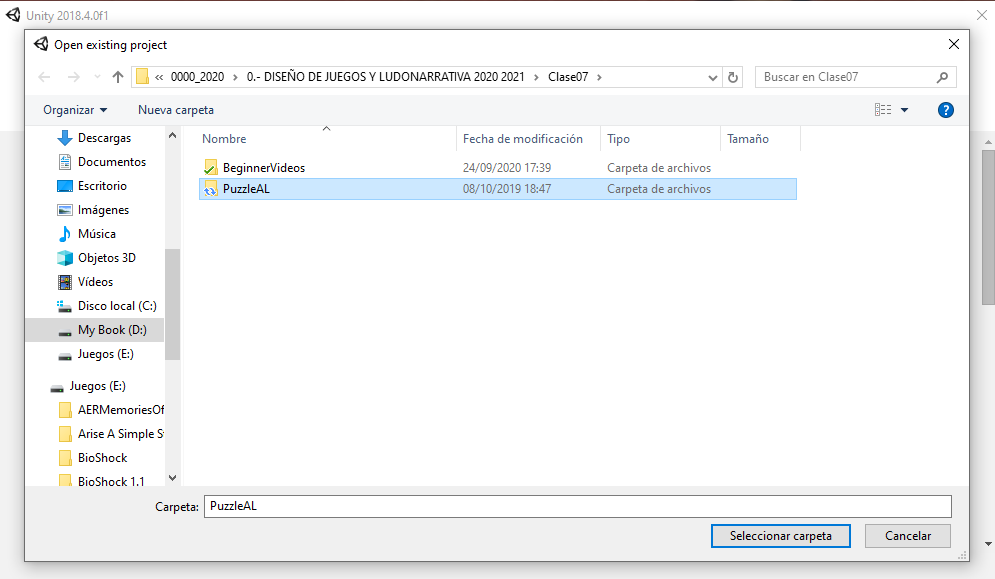Open the help question mark icon
The height and width of the screenshot is (579, 995).
pos(945,110)
